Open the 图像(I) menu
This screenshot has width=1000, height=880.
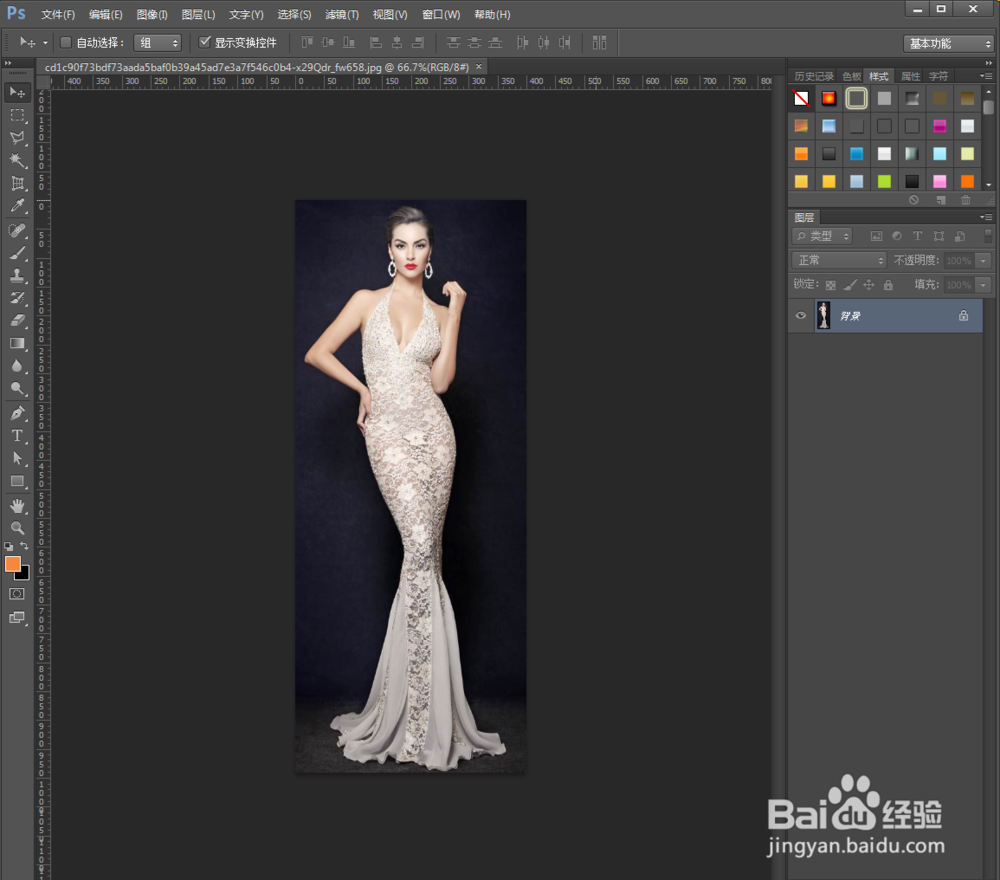tap(152, 15)
